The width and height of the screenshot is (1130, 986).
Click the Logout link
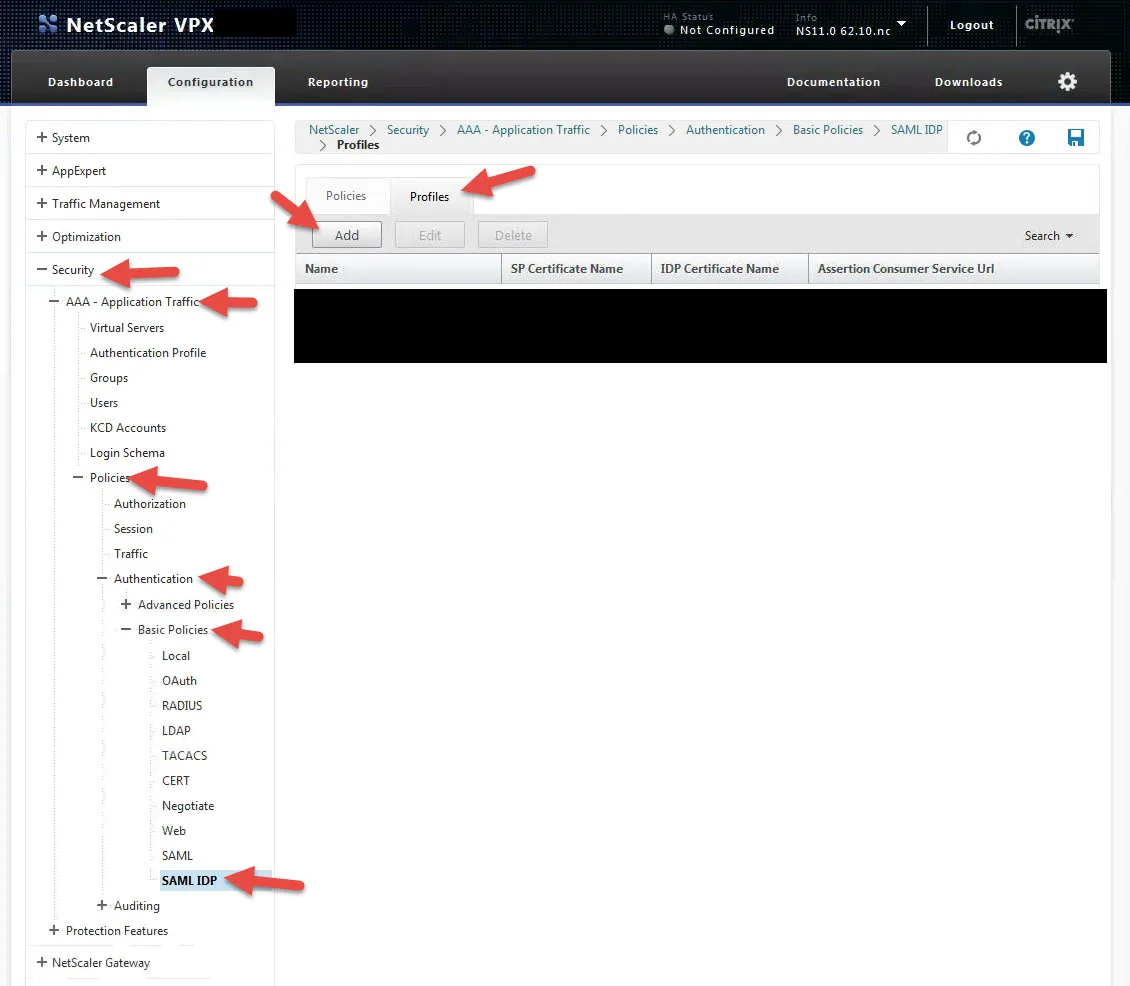coord(971,25)
